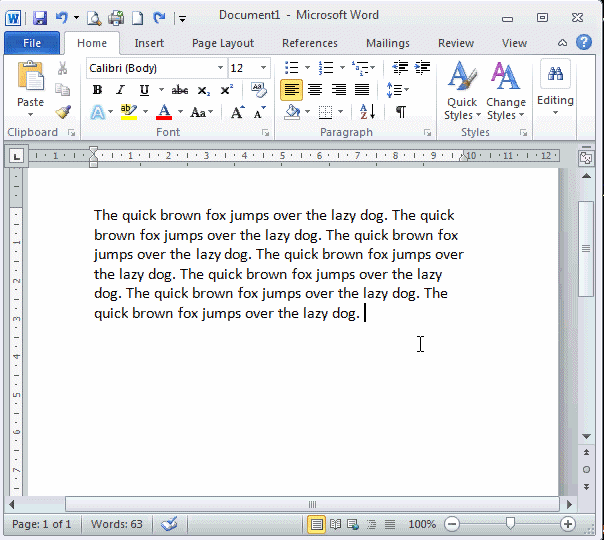604x540 pixels.
Task: Open the References tab
Action: [309, 43]
